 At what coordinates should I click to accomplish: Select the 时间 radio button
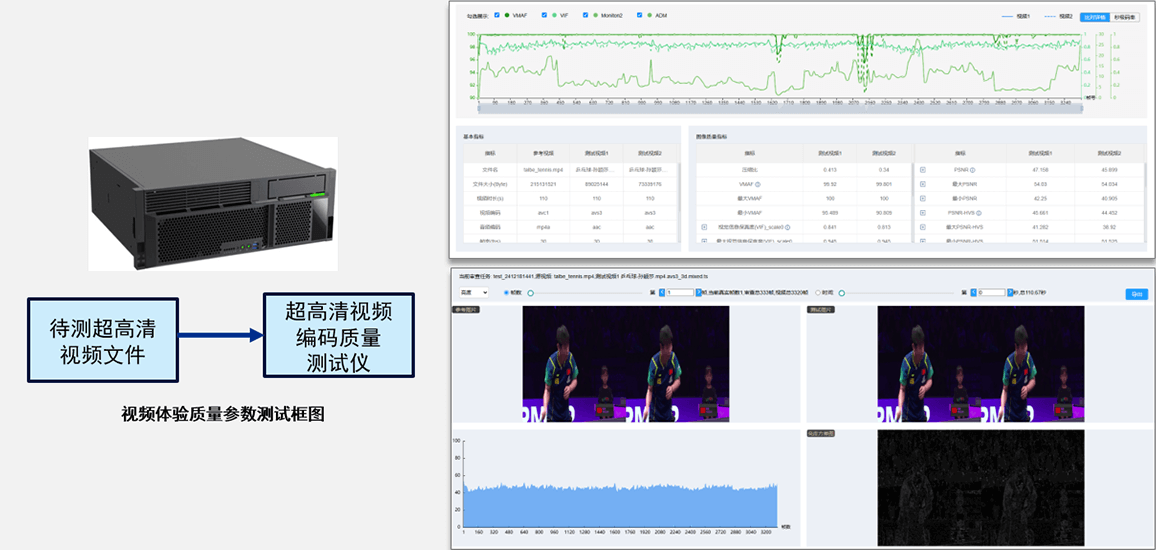[x=819, y=293]
